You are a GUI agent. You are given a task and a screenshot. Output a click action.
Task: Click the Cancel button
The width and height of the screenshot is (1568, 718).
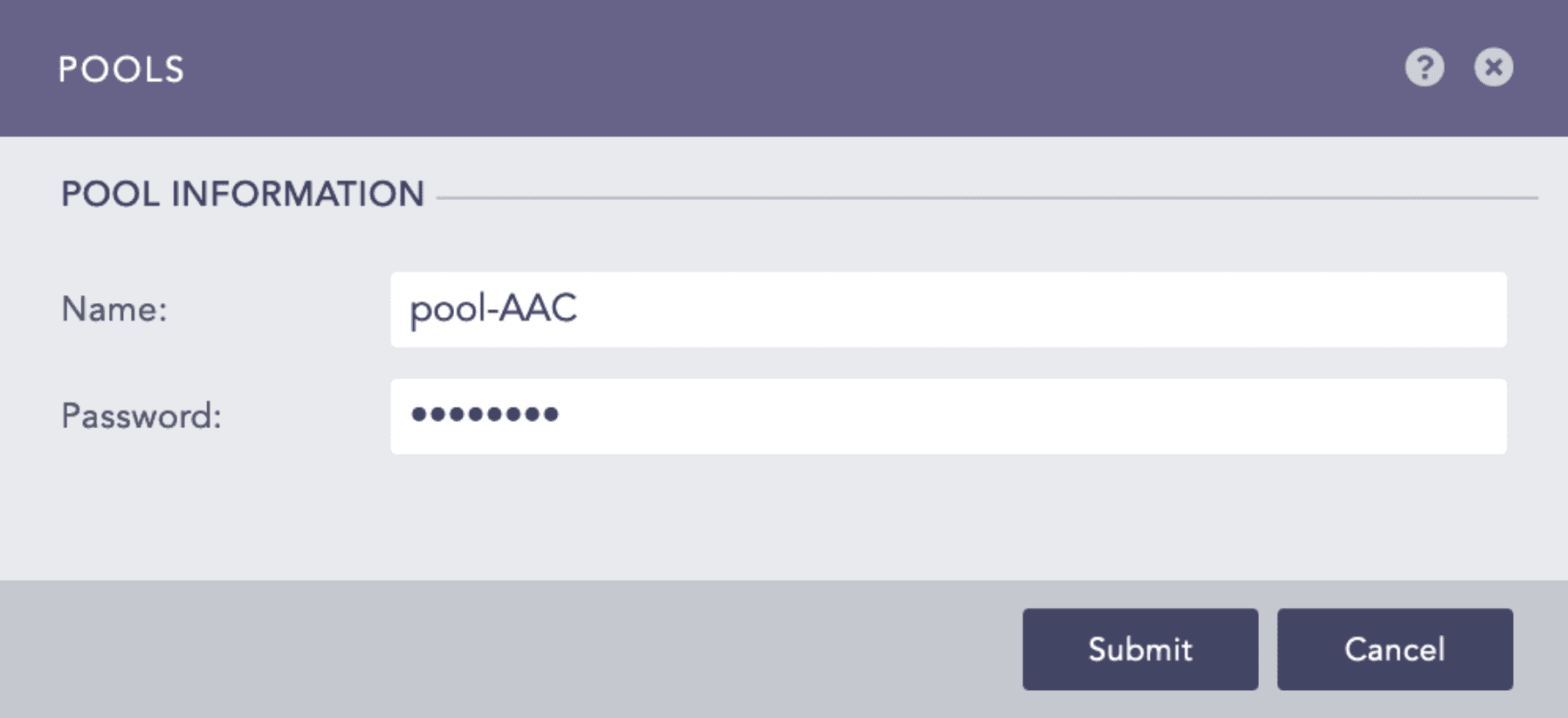(x=1394, y=649)
